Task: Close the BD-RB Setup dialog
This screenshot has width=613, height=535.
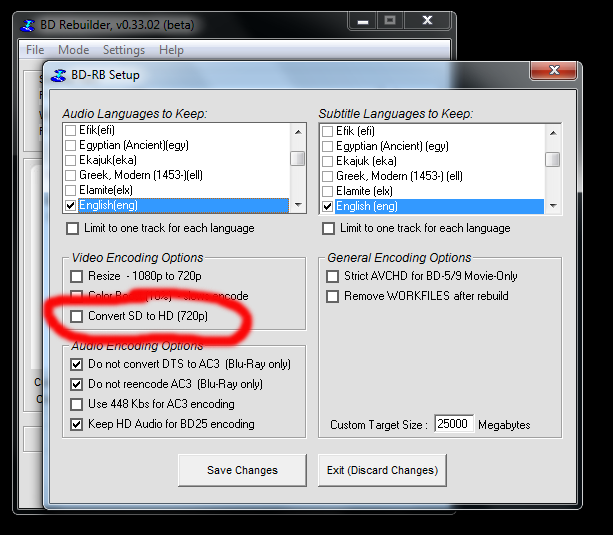Action: (x=554, y=71)
